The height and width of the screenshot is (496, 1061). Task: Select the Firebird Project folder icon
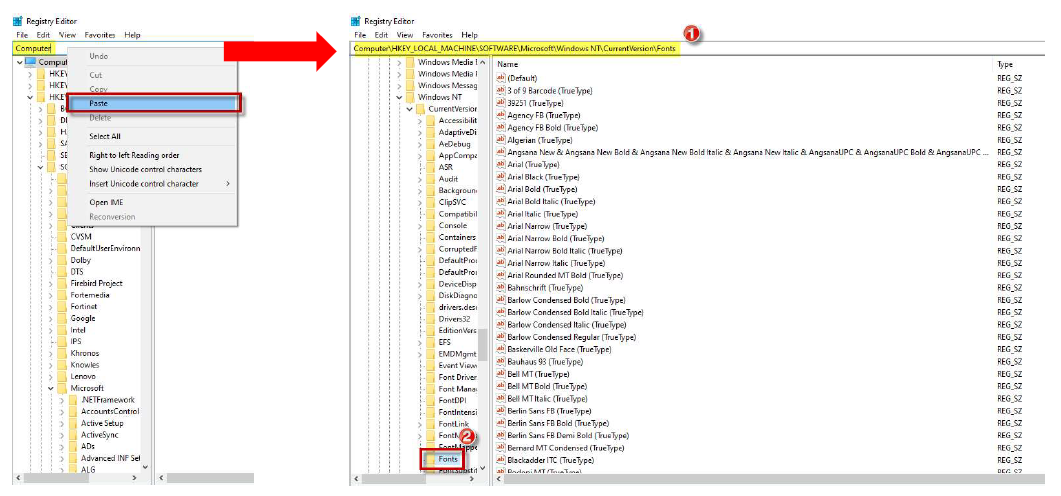pyautogui.click(x=61, y=283)
